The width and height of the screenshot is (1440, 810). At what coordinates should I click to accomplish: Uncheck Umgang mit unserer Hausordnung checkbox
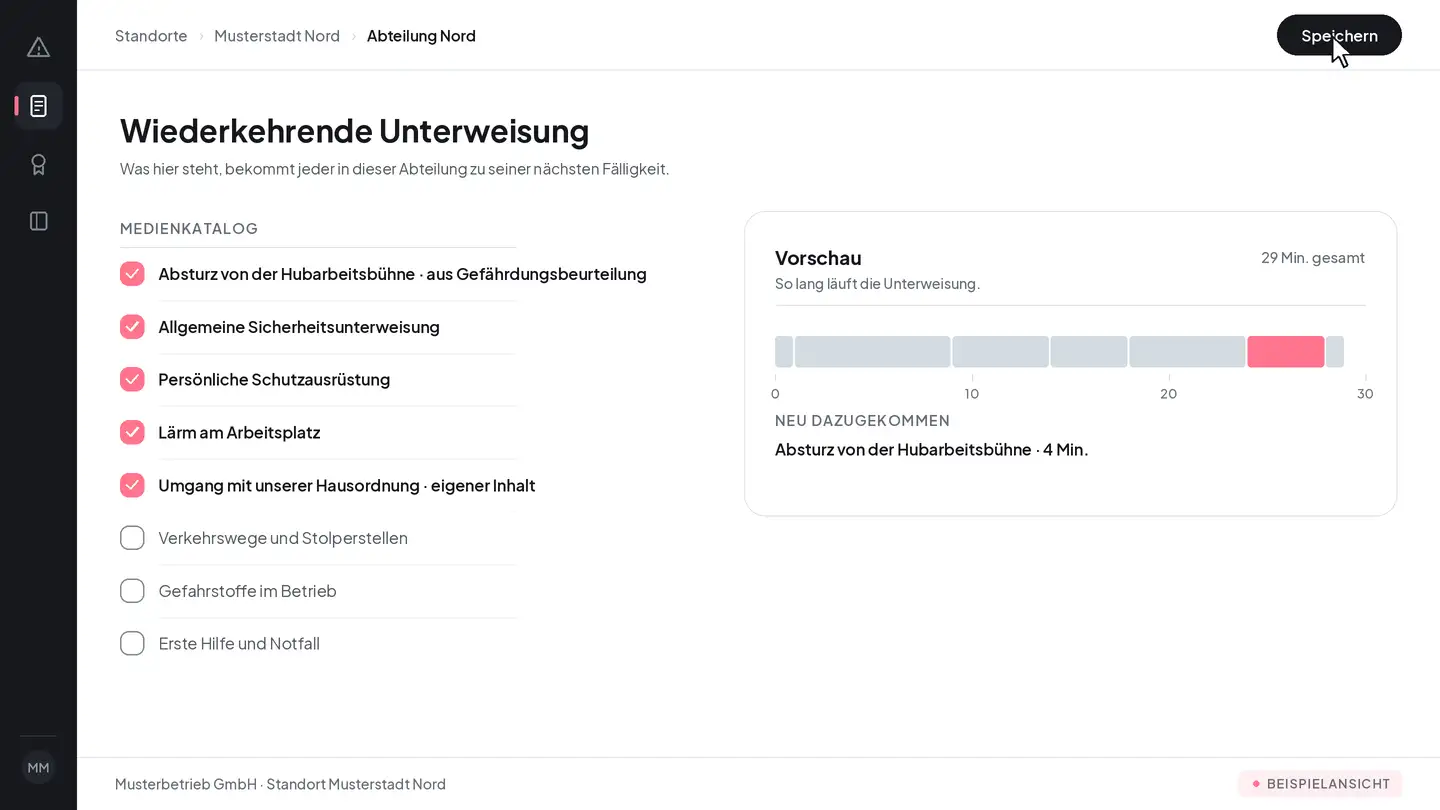132,485
